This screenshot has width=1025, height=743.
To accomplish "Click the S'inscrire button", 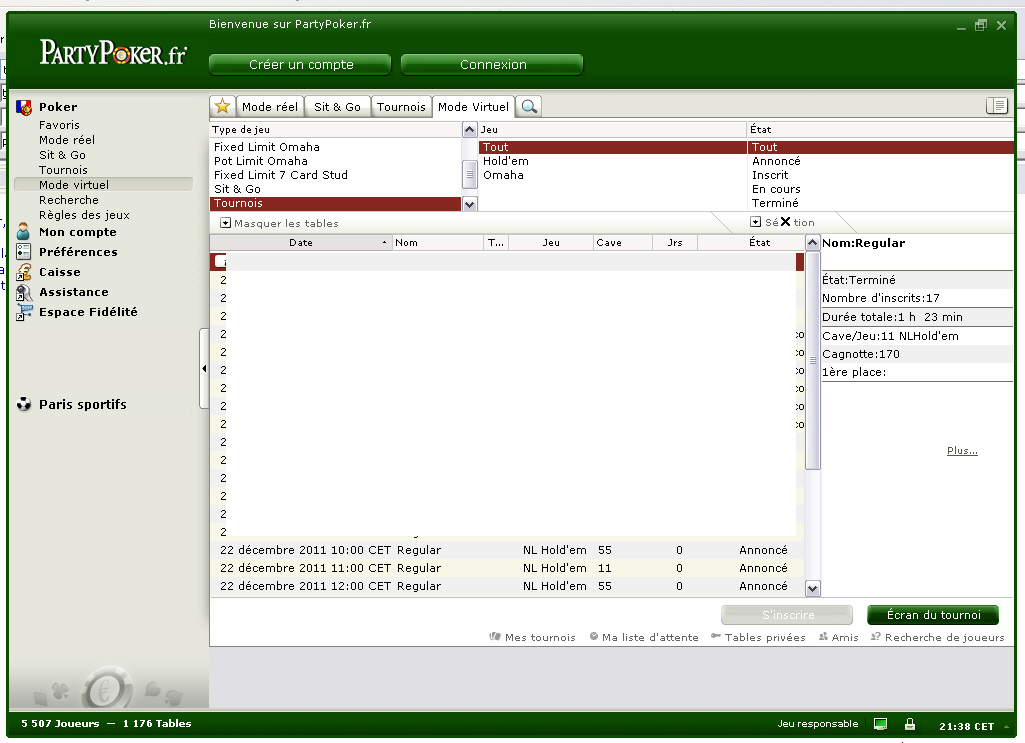I will (x=787, y=615).
